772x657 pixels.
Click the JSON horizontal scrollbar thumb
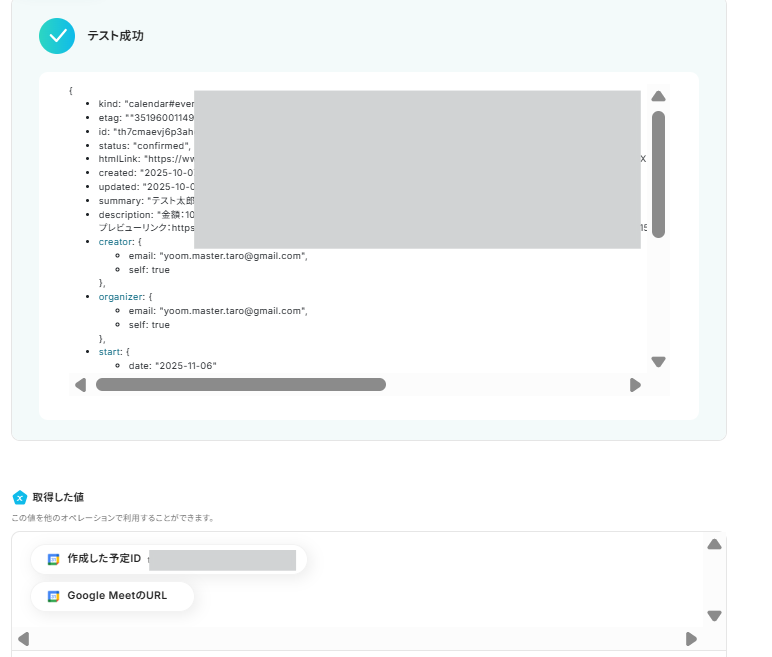[241, 385]
